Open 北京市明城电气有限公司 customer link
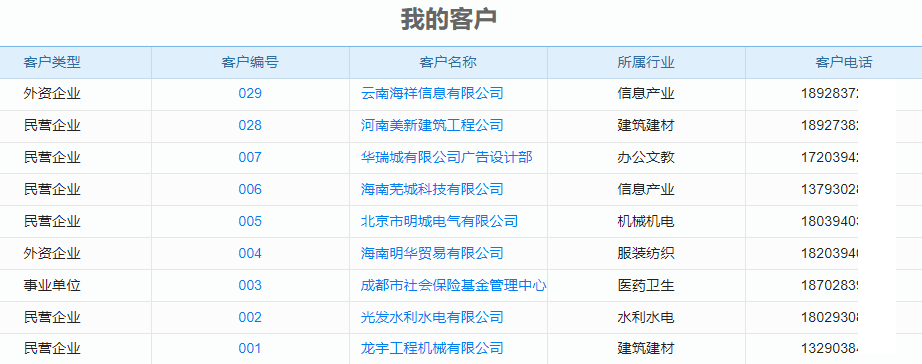This screenshot has width=922, height=364. (x=439, y=222)
